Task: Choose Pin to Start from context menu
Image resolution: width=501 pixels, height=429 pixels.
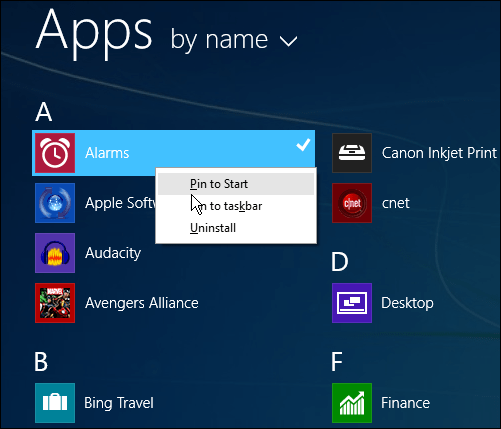Action: [236, 184]
